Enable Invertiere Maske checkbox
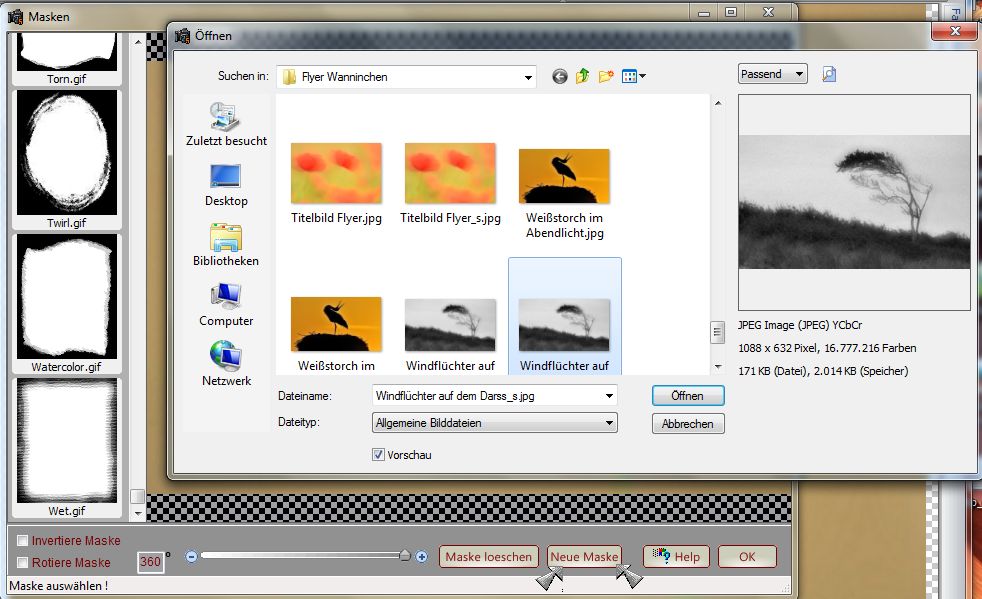 22,541
